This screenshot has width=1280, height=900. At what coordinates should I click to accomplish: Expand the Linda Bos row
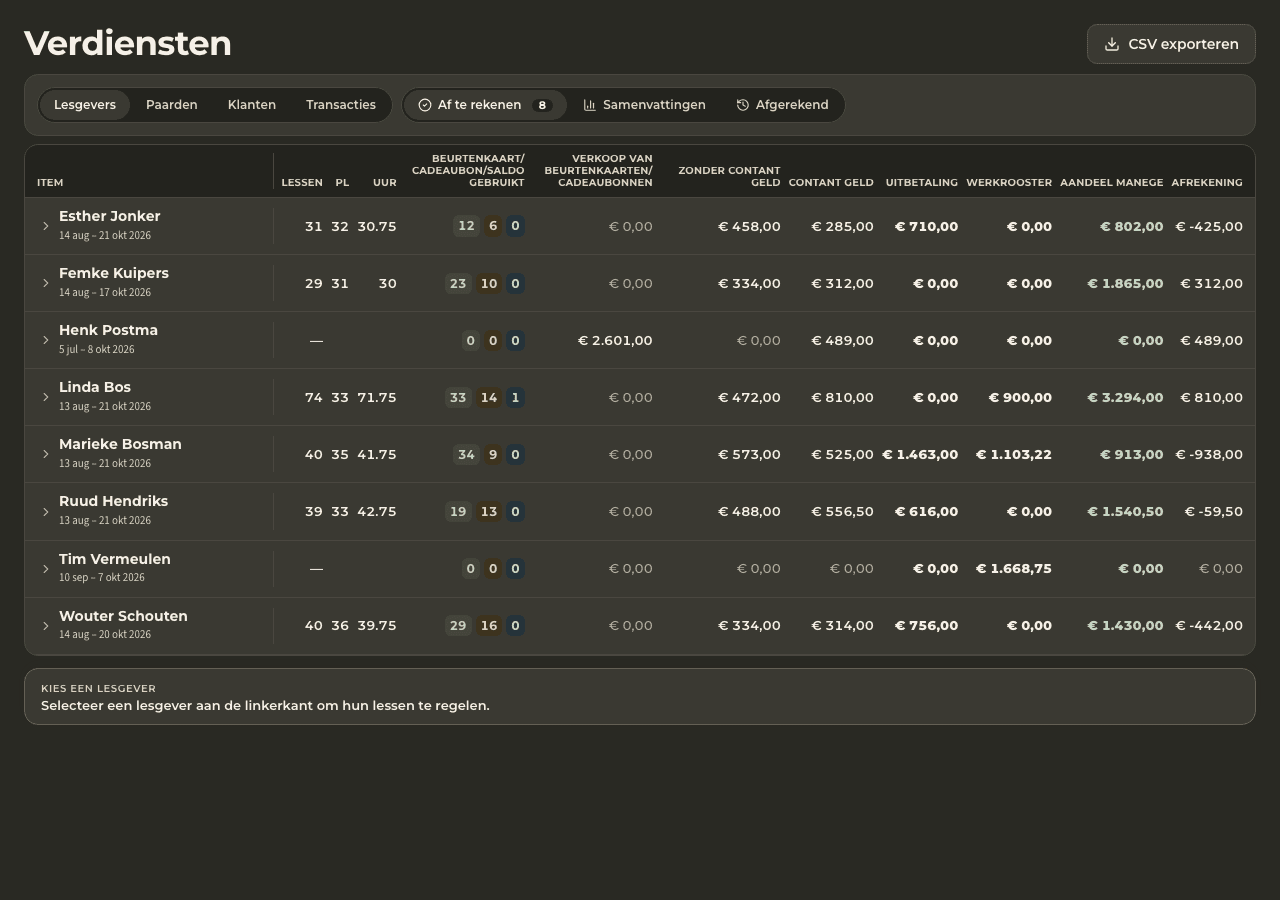pyautogui.click(x=46, y=397)
